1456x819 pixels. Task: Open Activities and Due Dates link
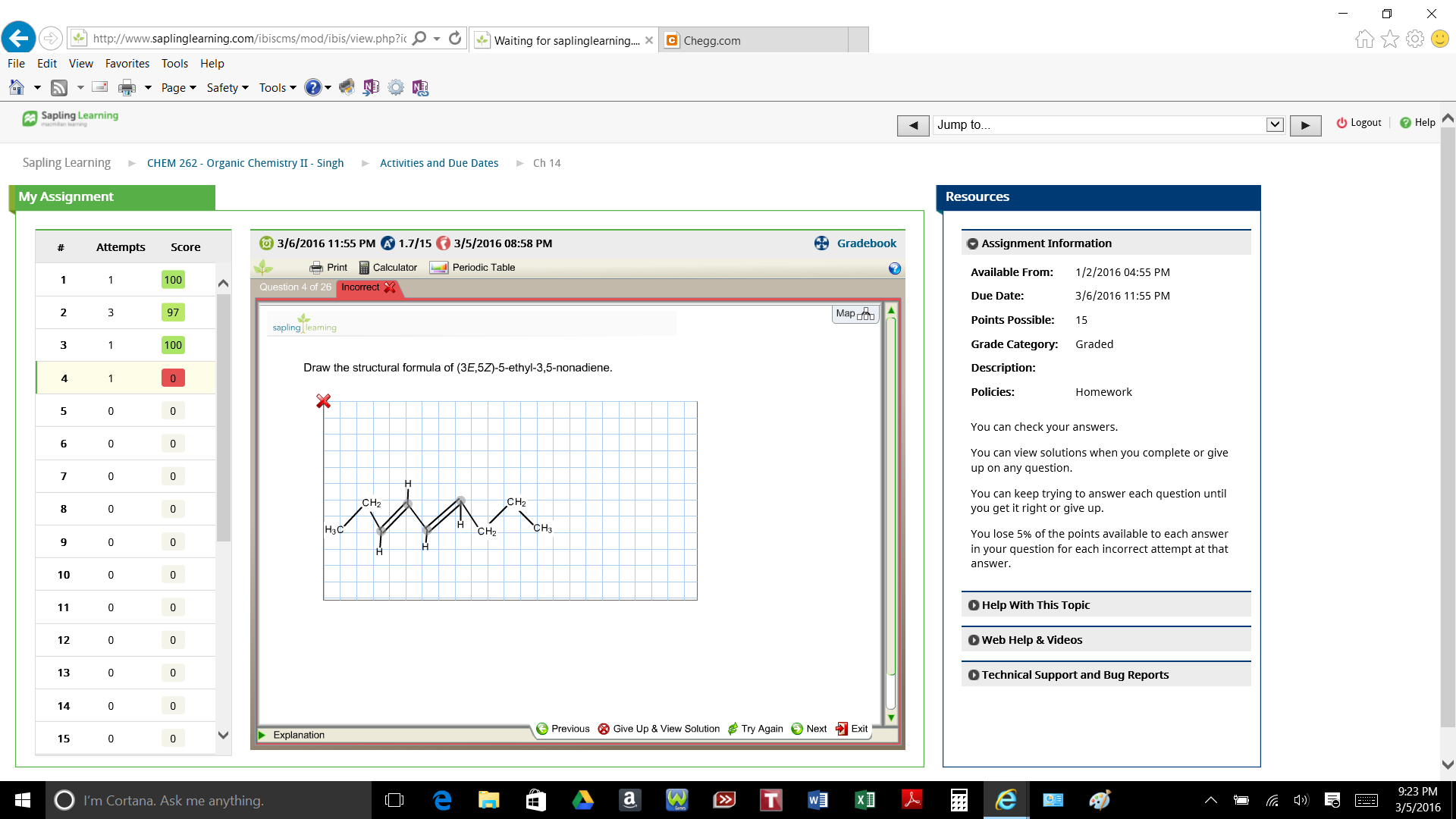439,163
